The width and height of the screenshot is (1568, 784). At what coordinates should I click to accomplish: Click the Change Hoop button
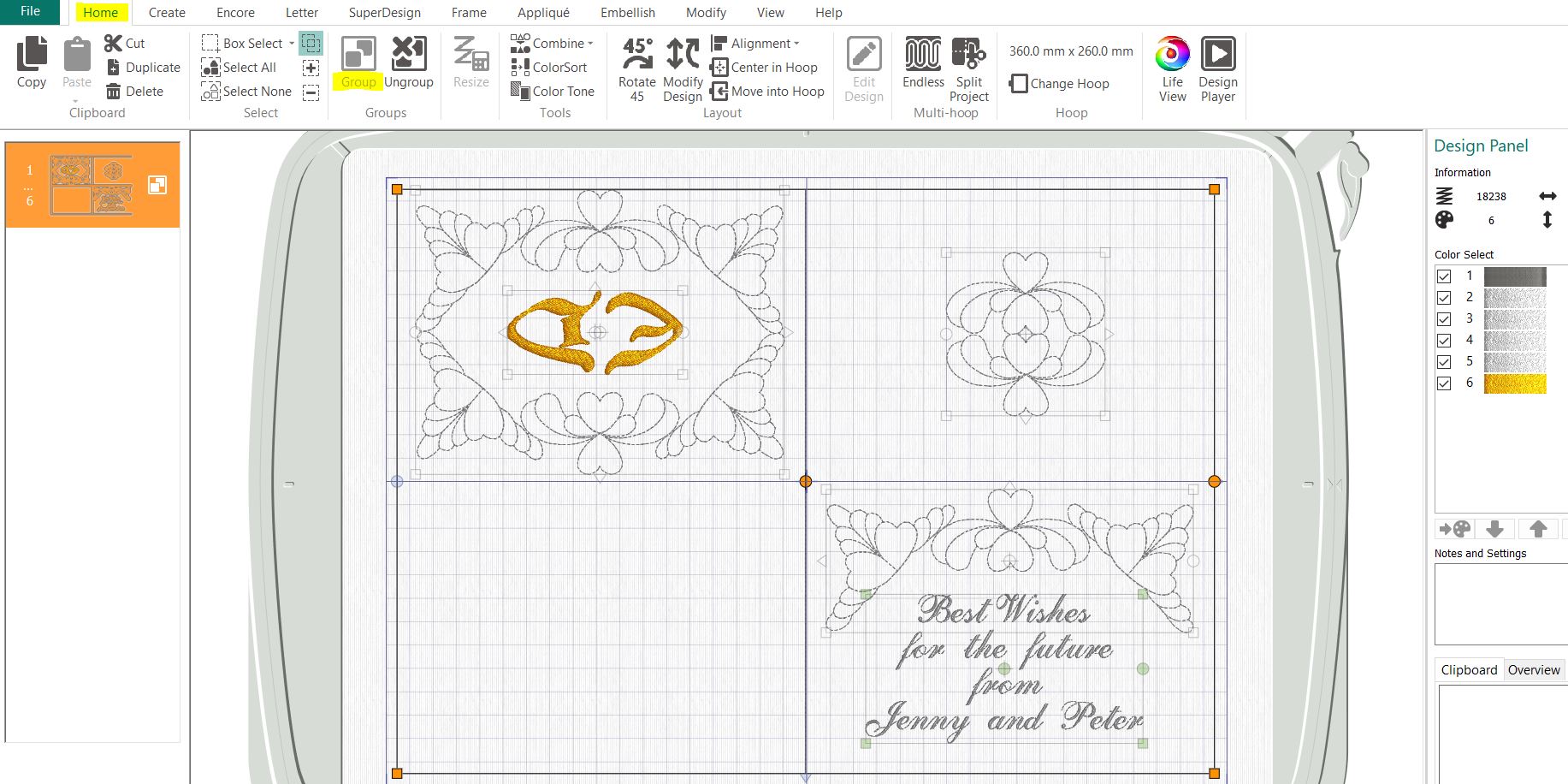click(1059, 83)
